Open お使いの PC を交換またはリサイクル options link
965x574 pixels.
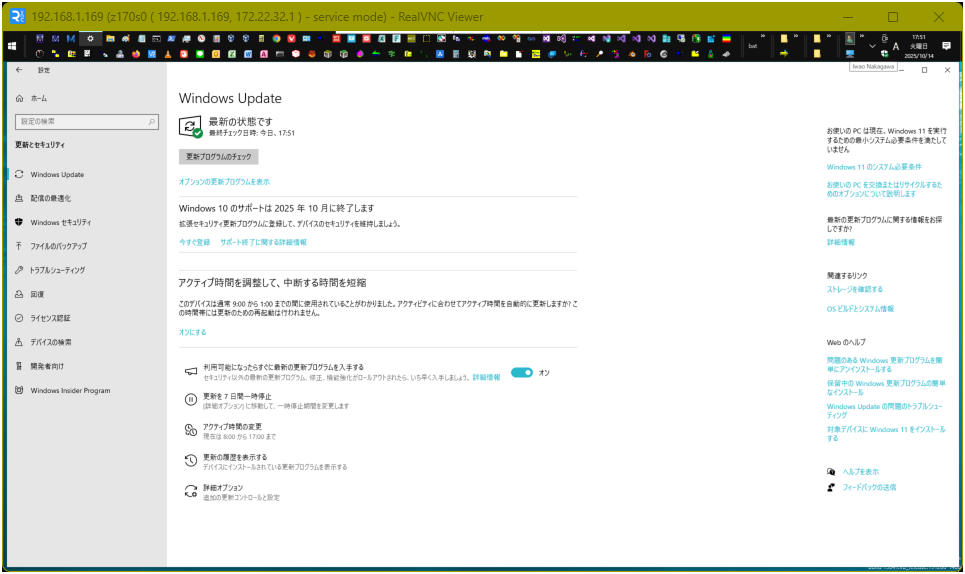tap(884, 189)
